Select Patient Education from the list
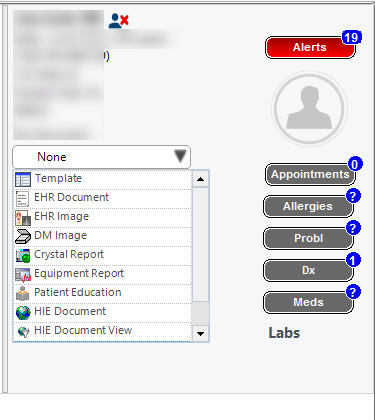The image size is (375, 420). click(x=103, y=294)
